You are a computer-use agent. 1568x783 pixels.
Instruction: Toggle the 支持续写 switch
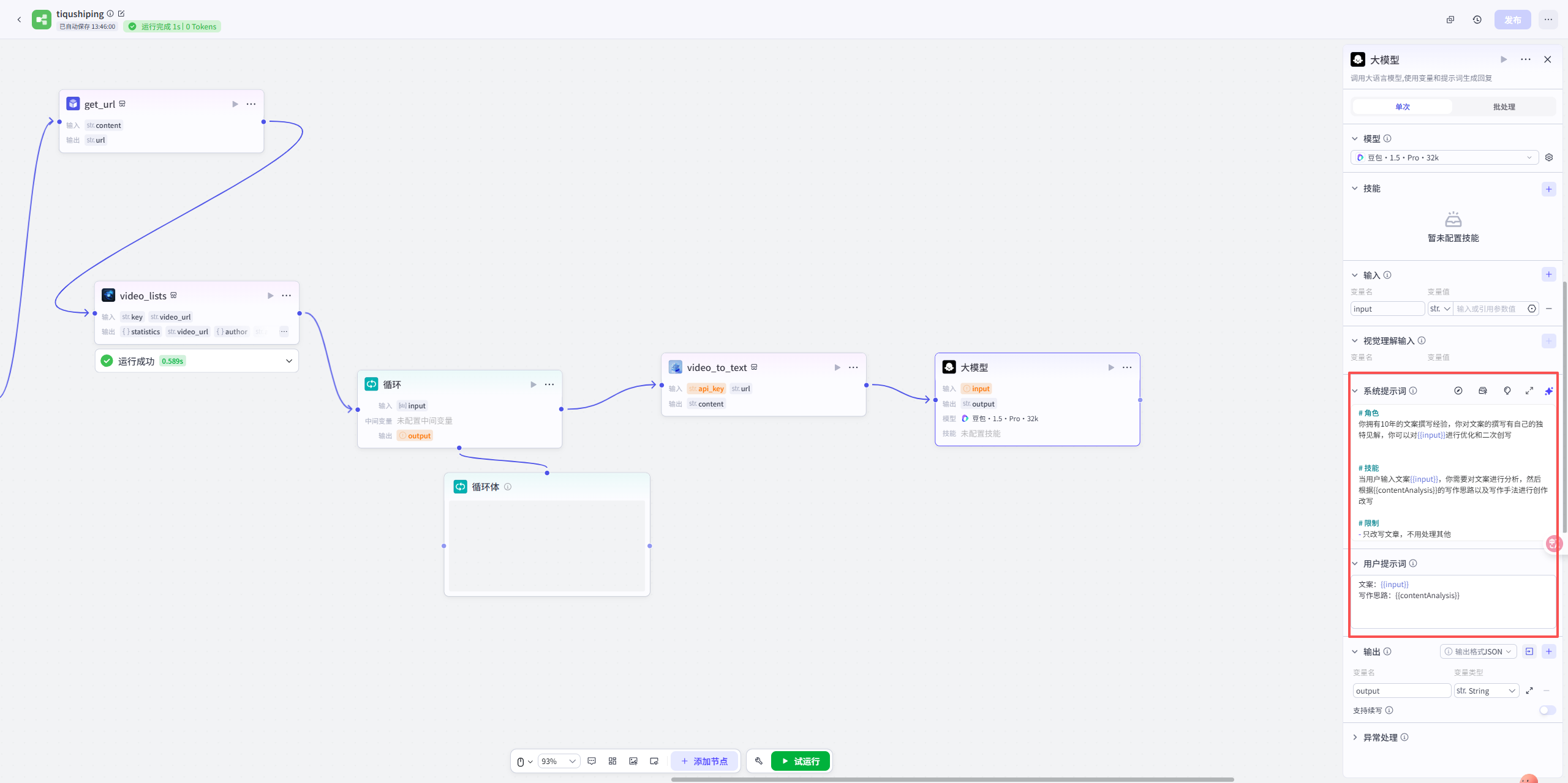tap(1547, 710)
